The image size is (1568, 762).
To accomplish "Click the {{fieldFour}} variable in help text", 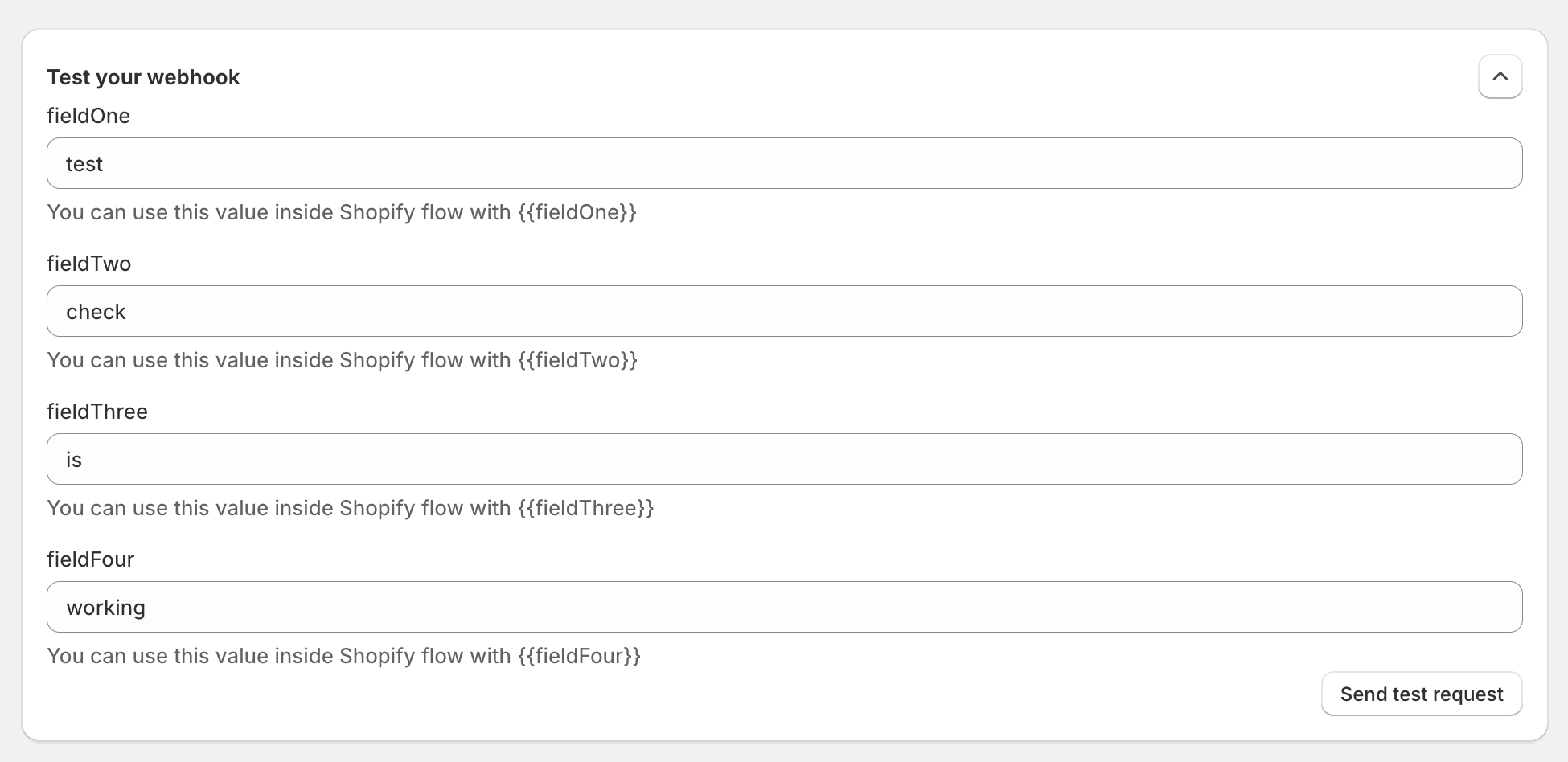I will point(580,656).
